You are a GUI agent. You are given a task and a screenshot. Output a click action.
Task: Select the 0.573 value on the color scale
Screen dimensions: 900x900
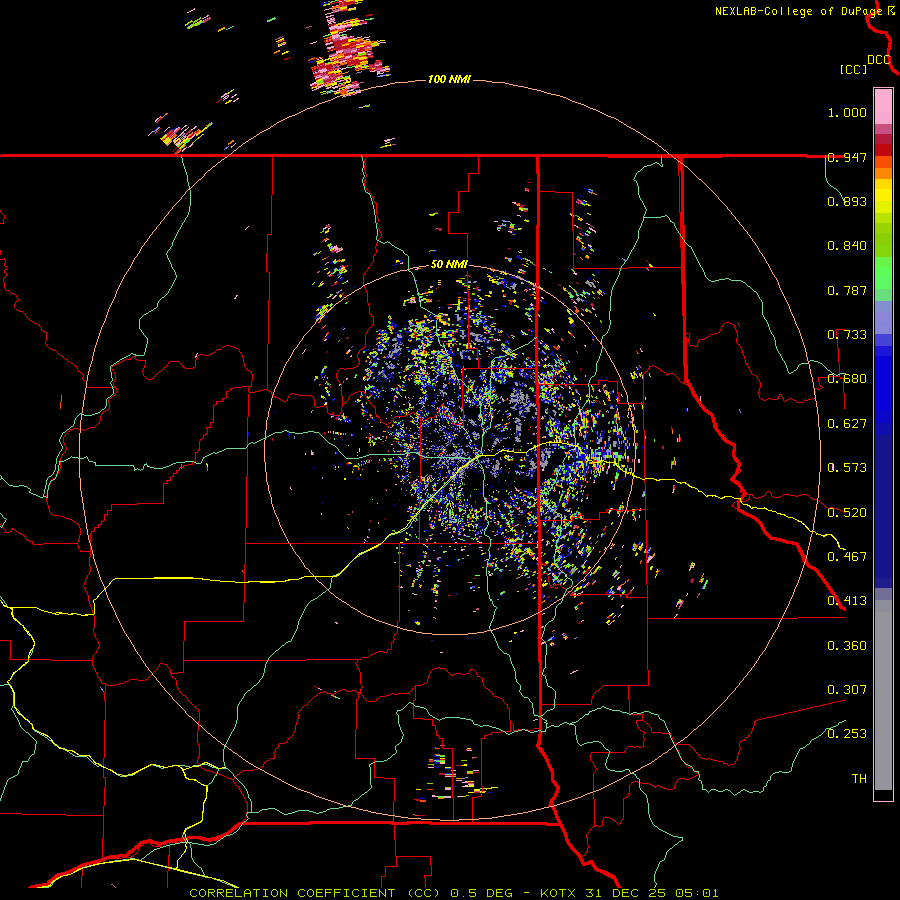click(x=847, y=468)
